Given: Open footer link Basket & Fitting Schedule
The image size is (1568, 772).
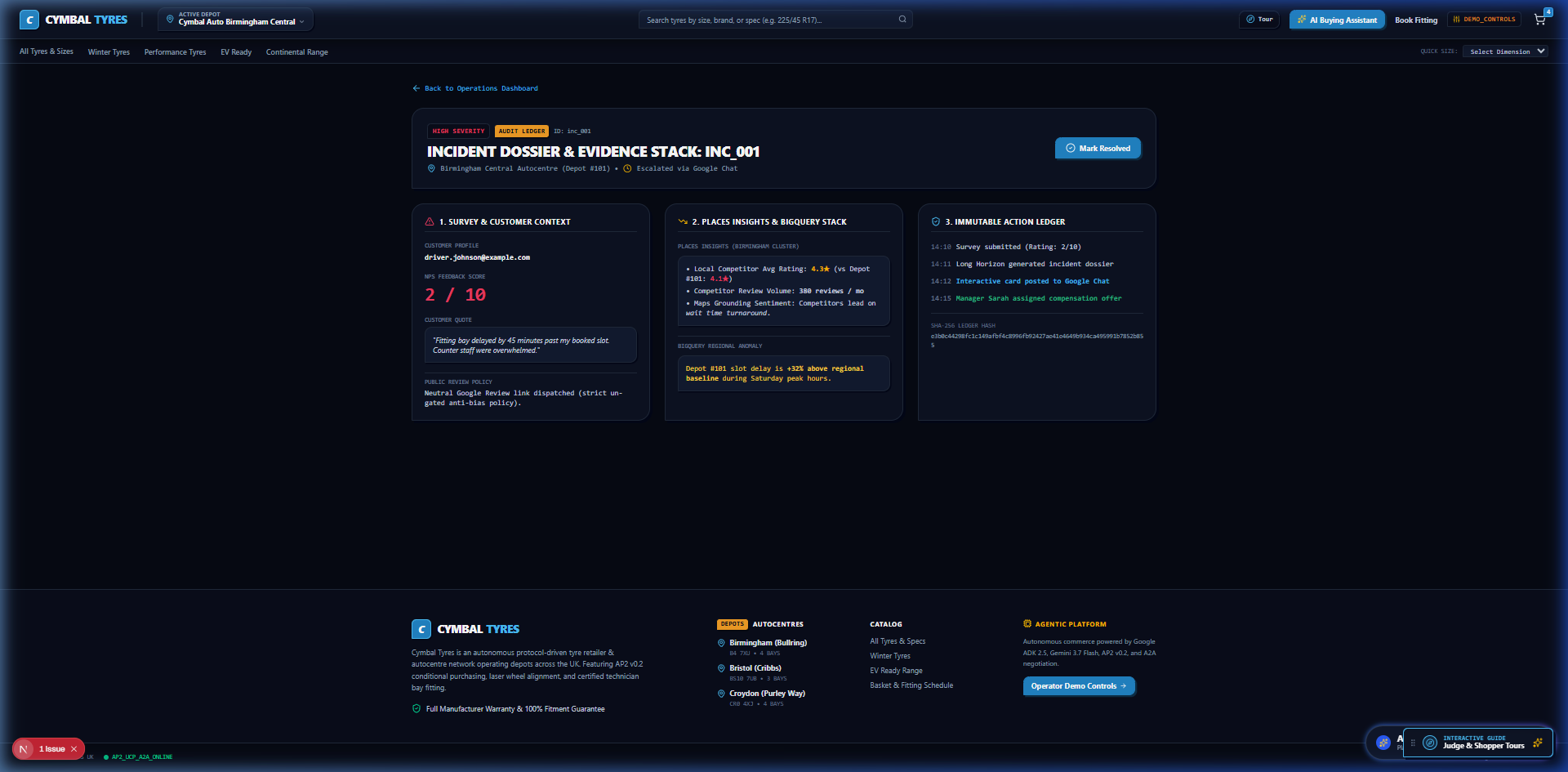Looking at the screenshot, I should 911,685.
